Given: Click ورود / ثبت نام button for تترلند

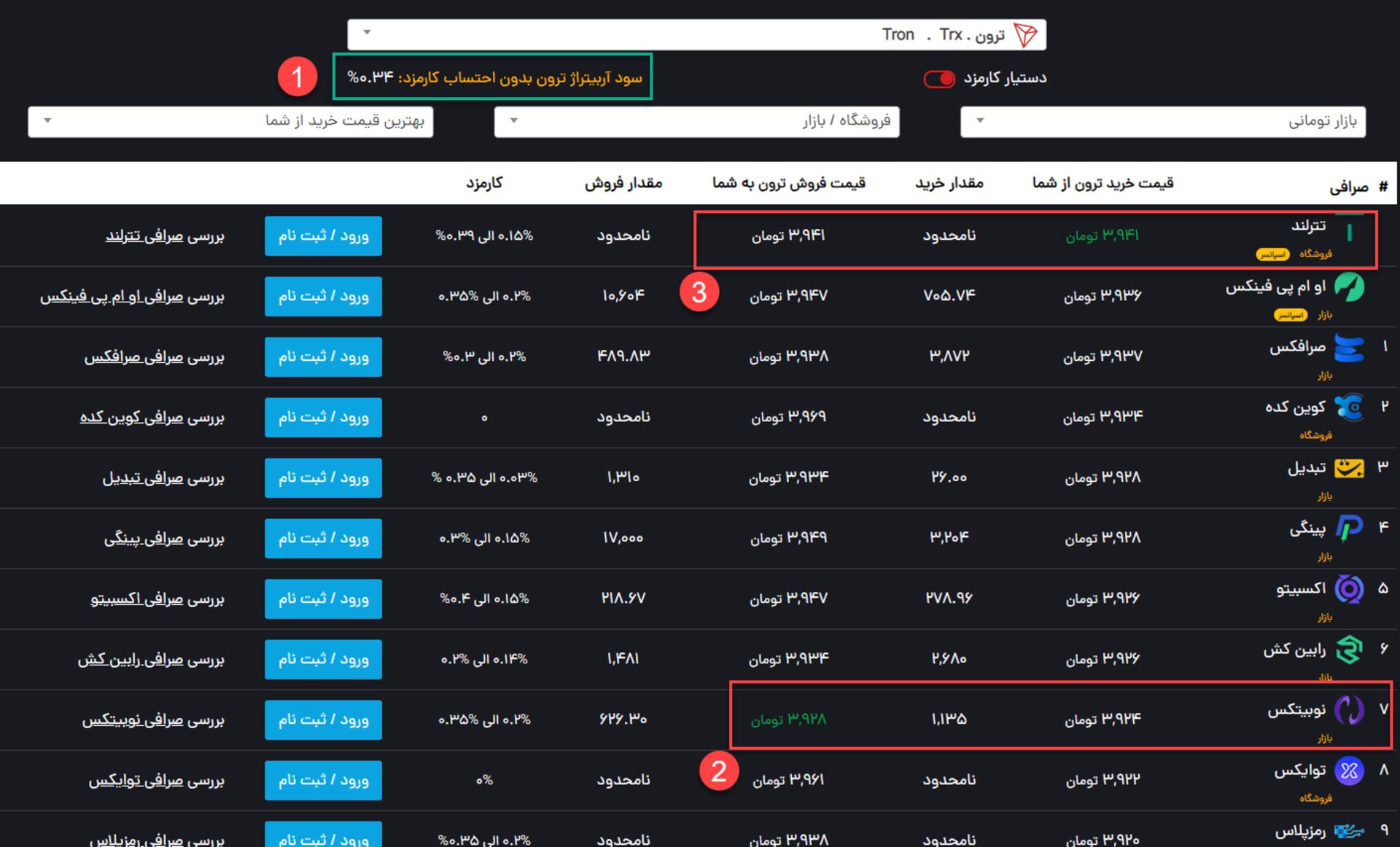Looking at the screenshot, I should coord(323,235).
